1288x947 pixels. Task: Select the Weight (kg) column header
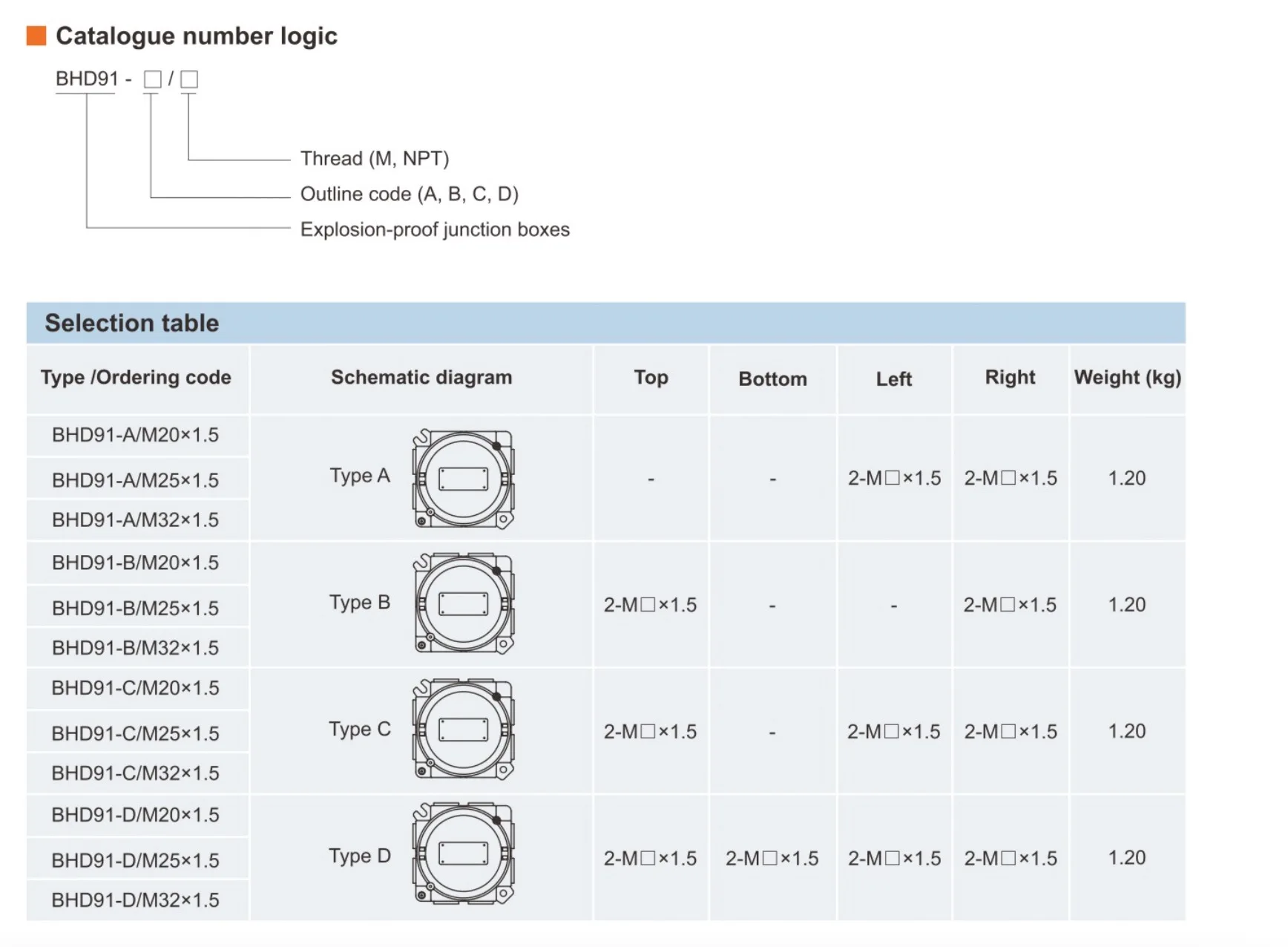pyautogui.click(x=1127, y=378)
